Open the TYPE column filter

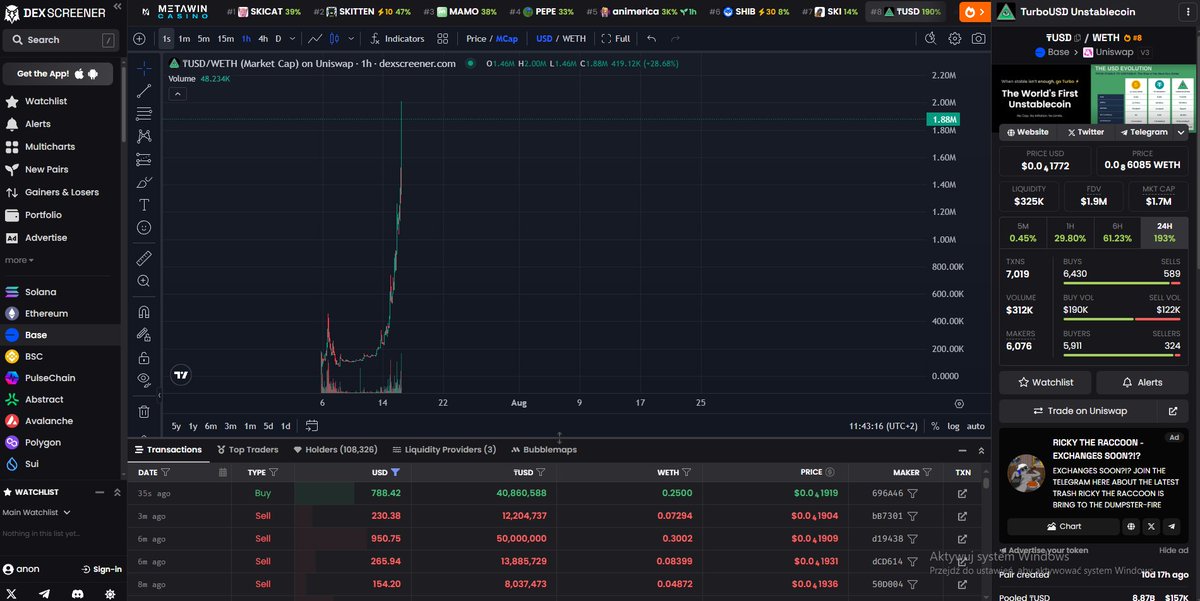(x=273, y=472)
